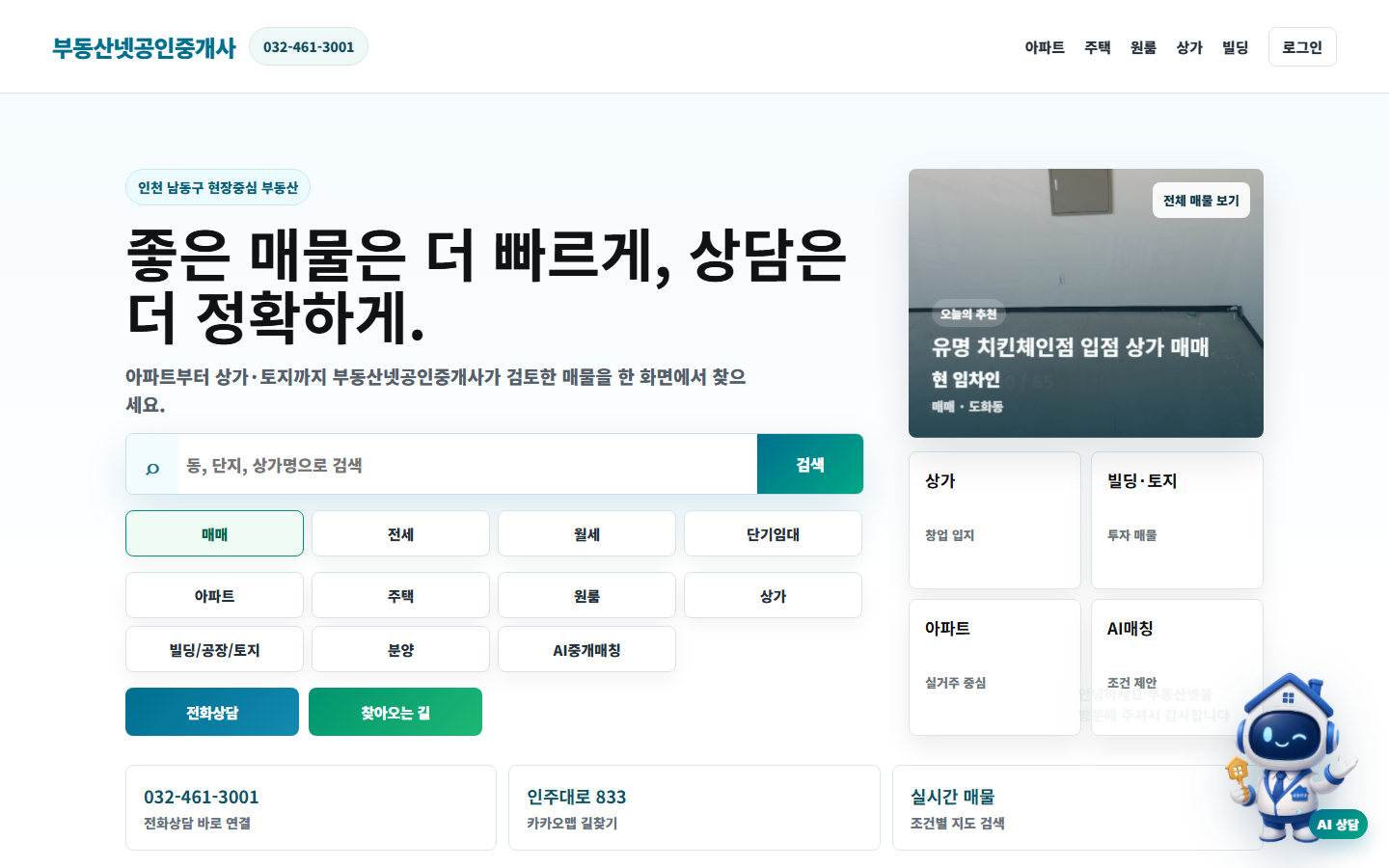Choose the 아파트 category chip below deal types
The height and width of the screenshot is (868, 1389).
pos(214,595)
